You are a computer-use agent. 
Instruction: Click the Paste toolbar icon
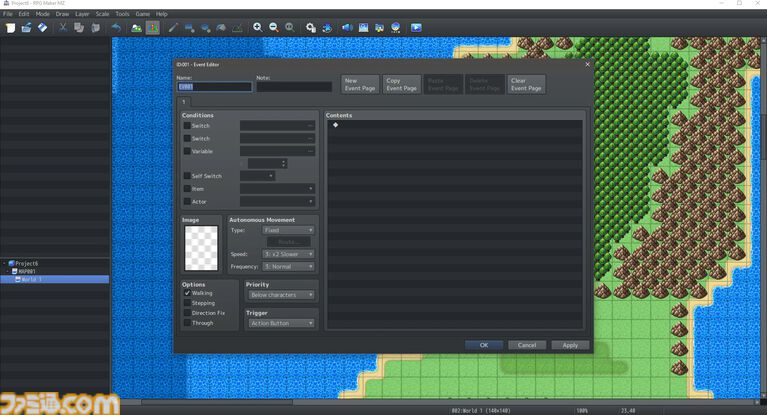point(95,28)
